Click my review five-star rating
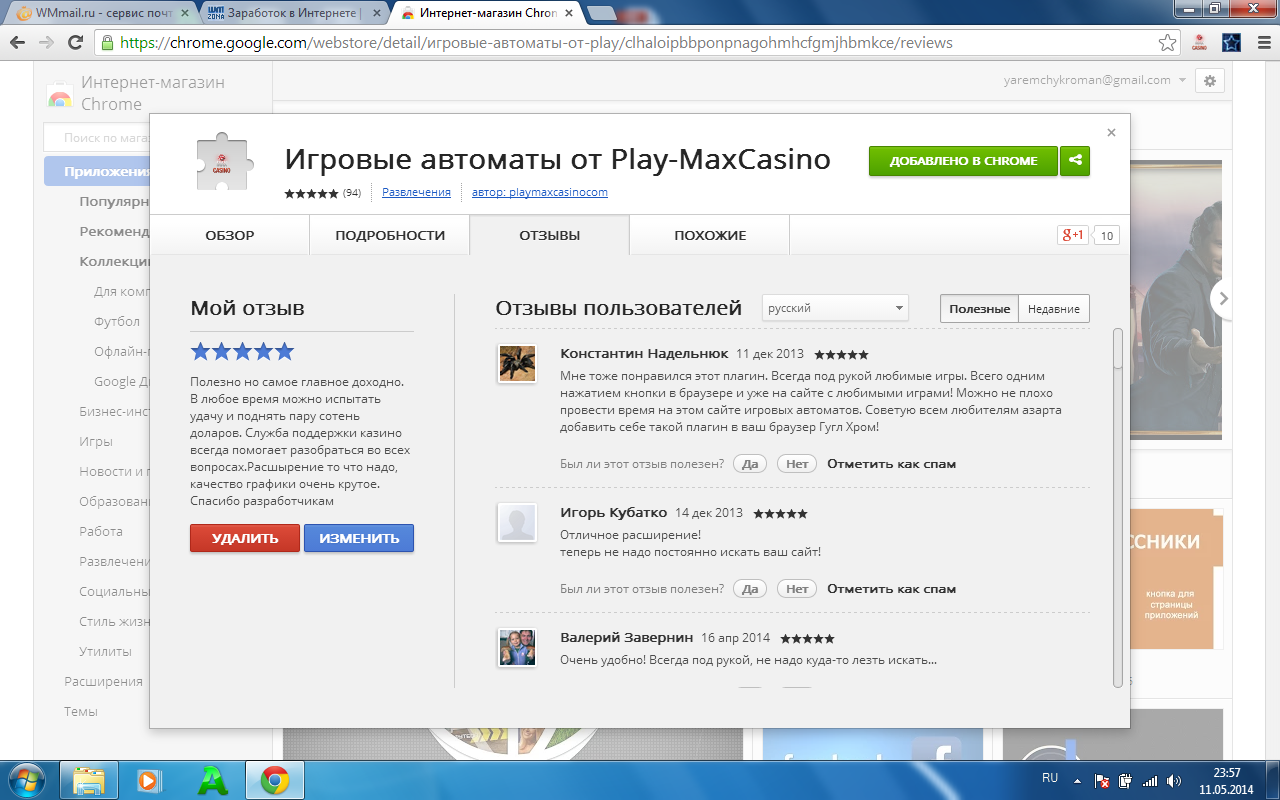This screenshot has height=800, width=1280. tap(243, 351)
